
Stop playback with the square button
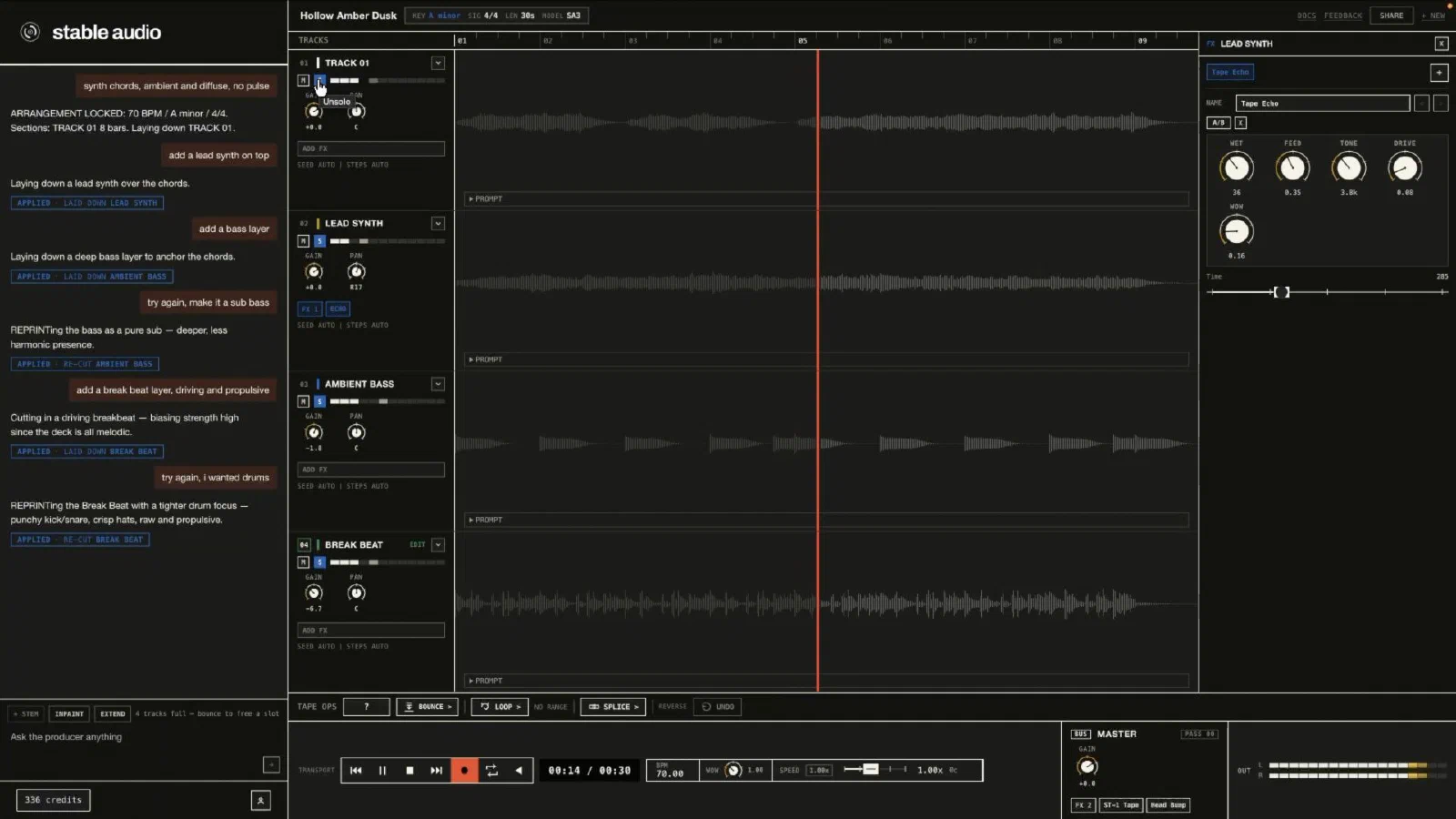tap(409, 770)
